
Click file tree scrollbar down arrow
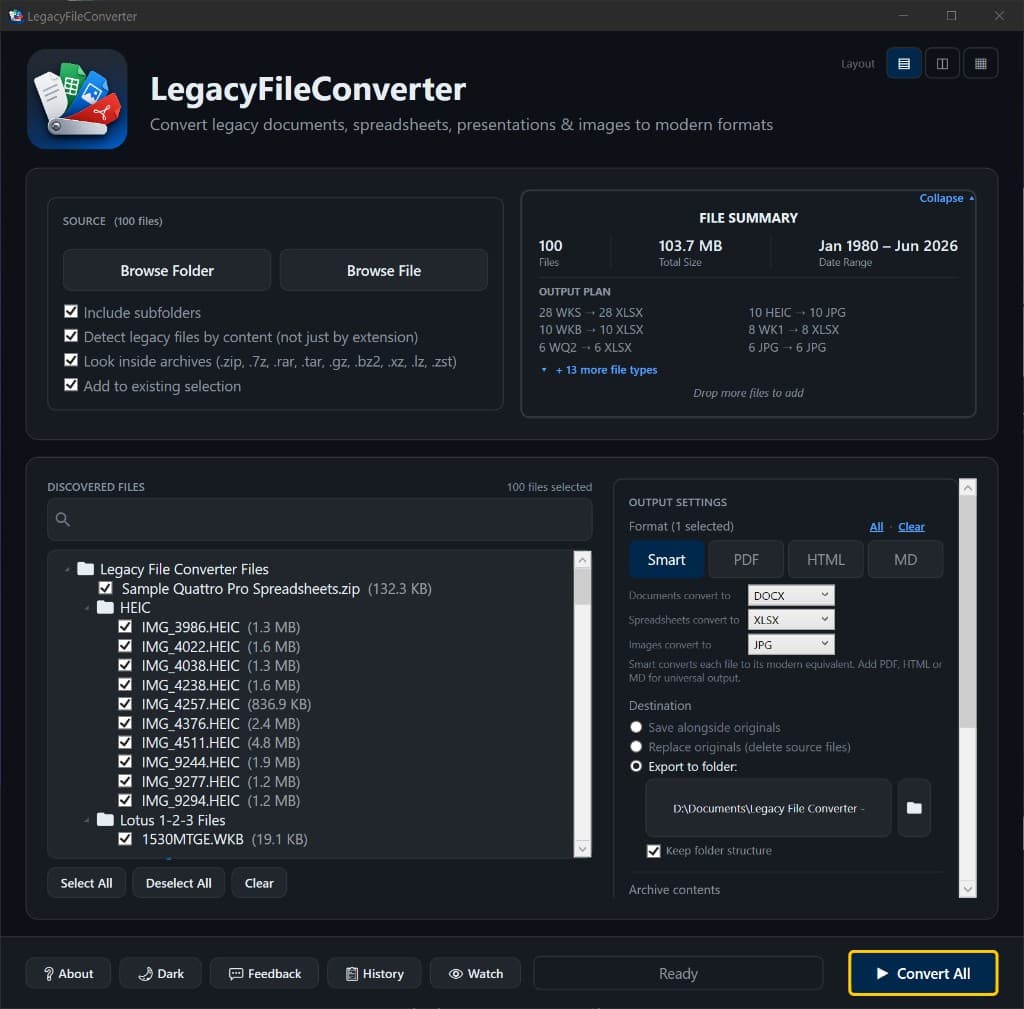582,848
